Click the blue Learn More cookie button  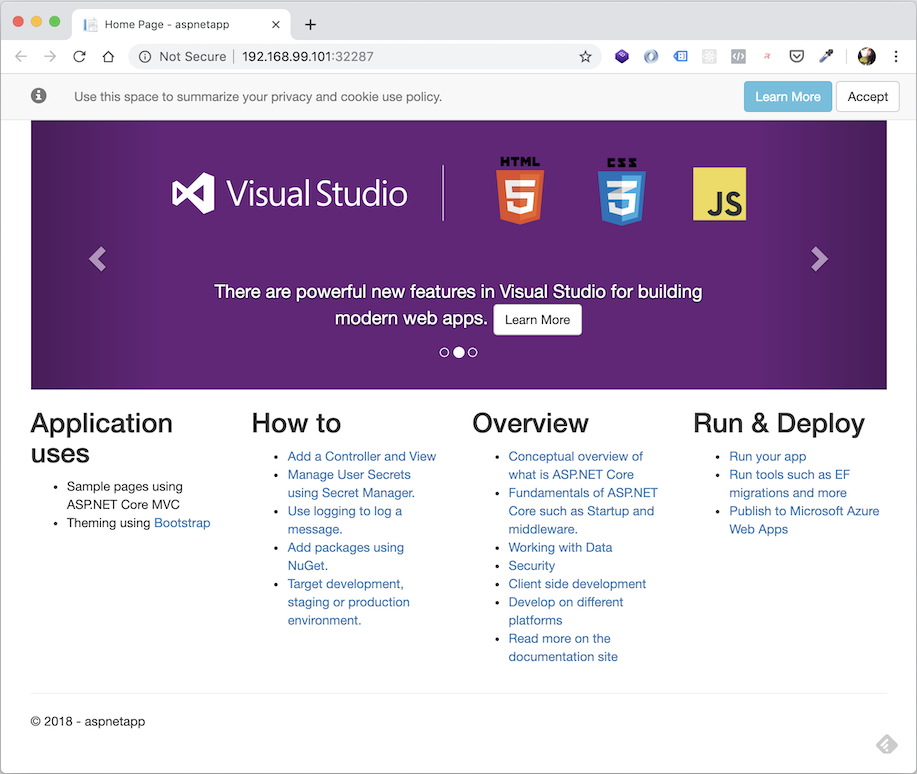pos(788,97)
